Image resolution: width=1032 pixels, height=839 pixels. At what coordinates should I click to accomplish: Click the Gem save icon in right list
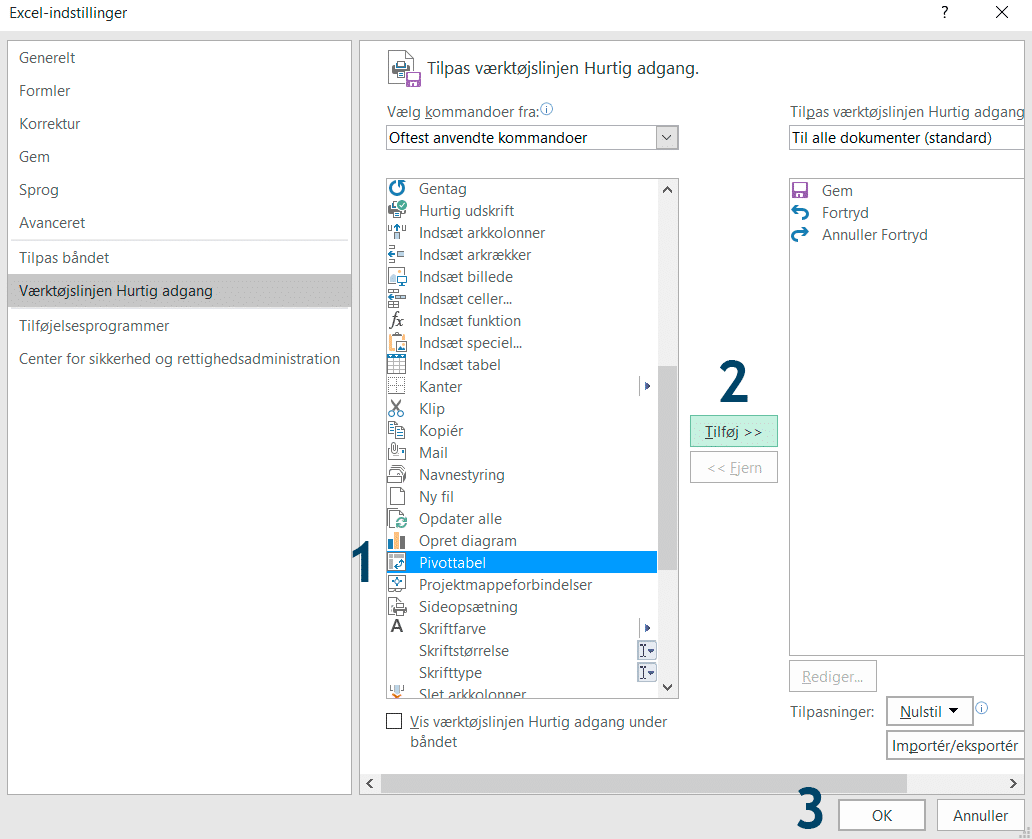800,191
